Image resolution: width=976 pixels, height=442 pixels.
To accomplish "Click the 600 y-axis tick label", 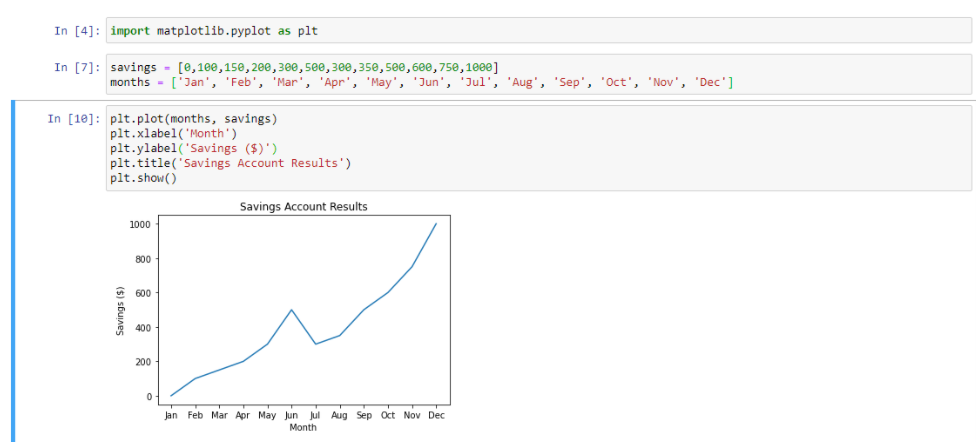I will point(145,293).
